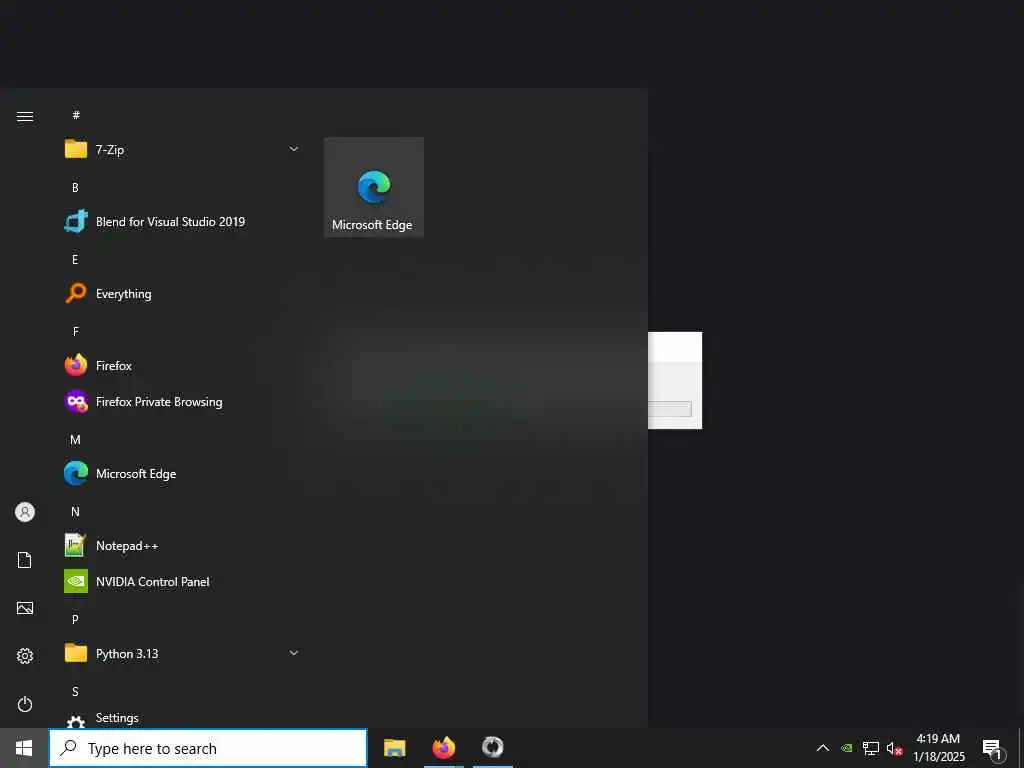Click the Windows Start button
The height and width of the screenshot is (768, 1024).
pyautogui.click(x=24, y=748)
